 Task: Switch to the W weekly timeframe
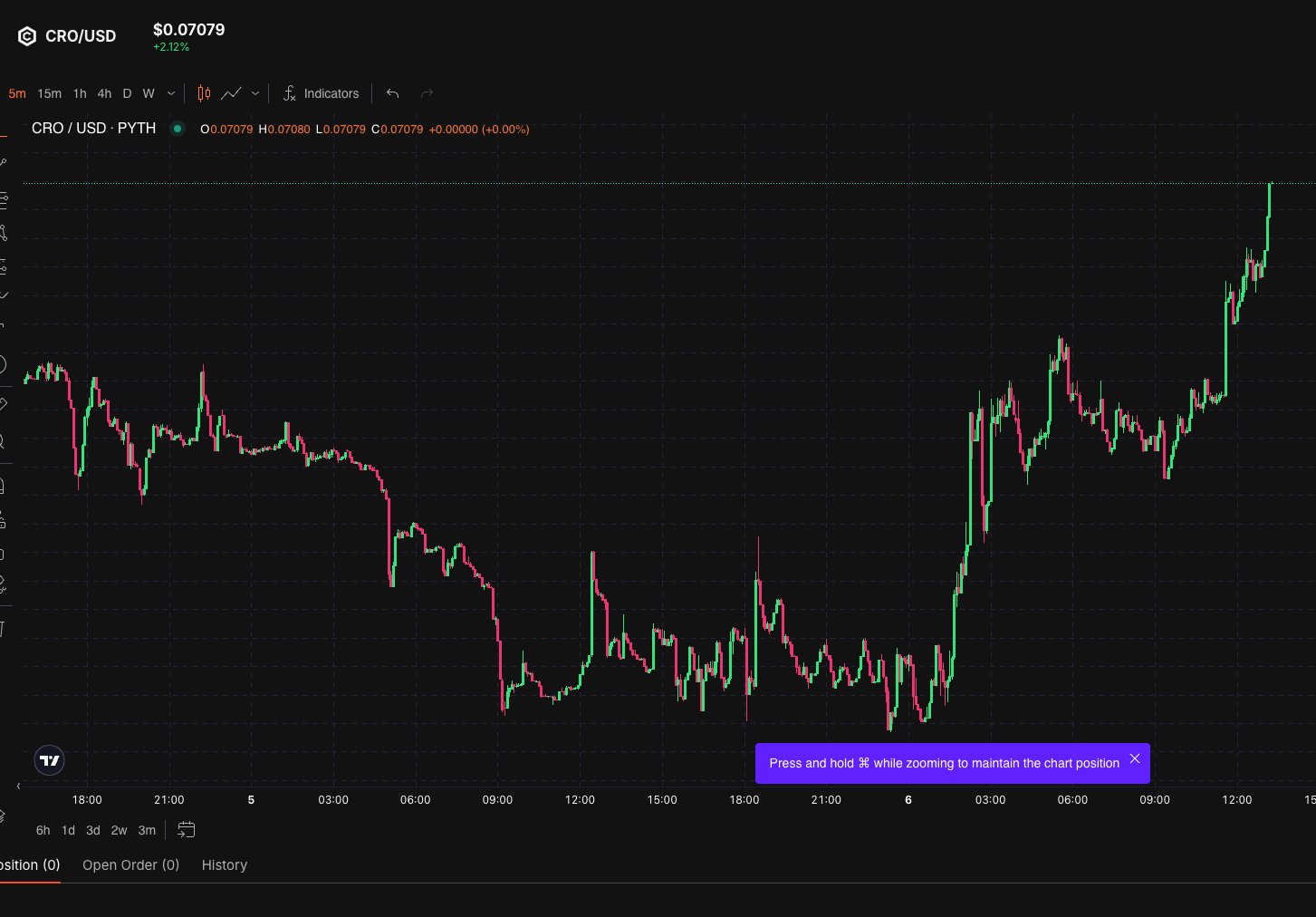click(x=149, y=93)
